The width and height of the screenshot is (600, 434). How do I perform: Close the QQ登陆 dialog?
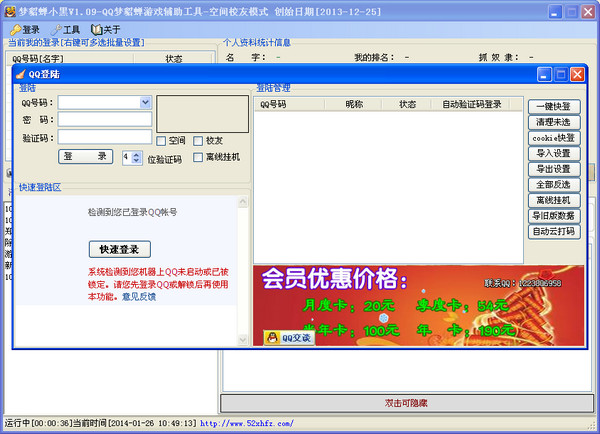(x=577, y=74)
